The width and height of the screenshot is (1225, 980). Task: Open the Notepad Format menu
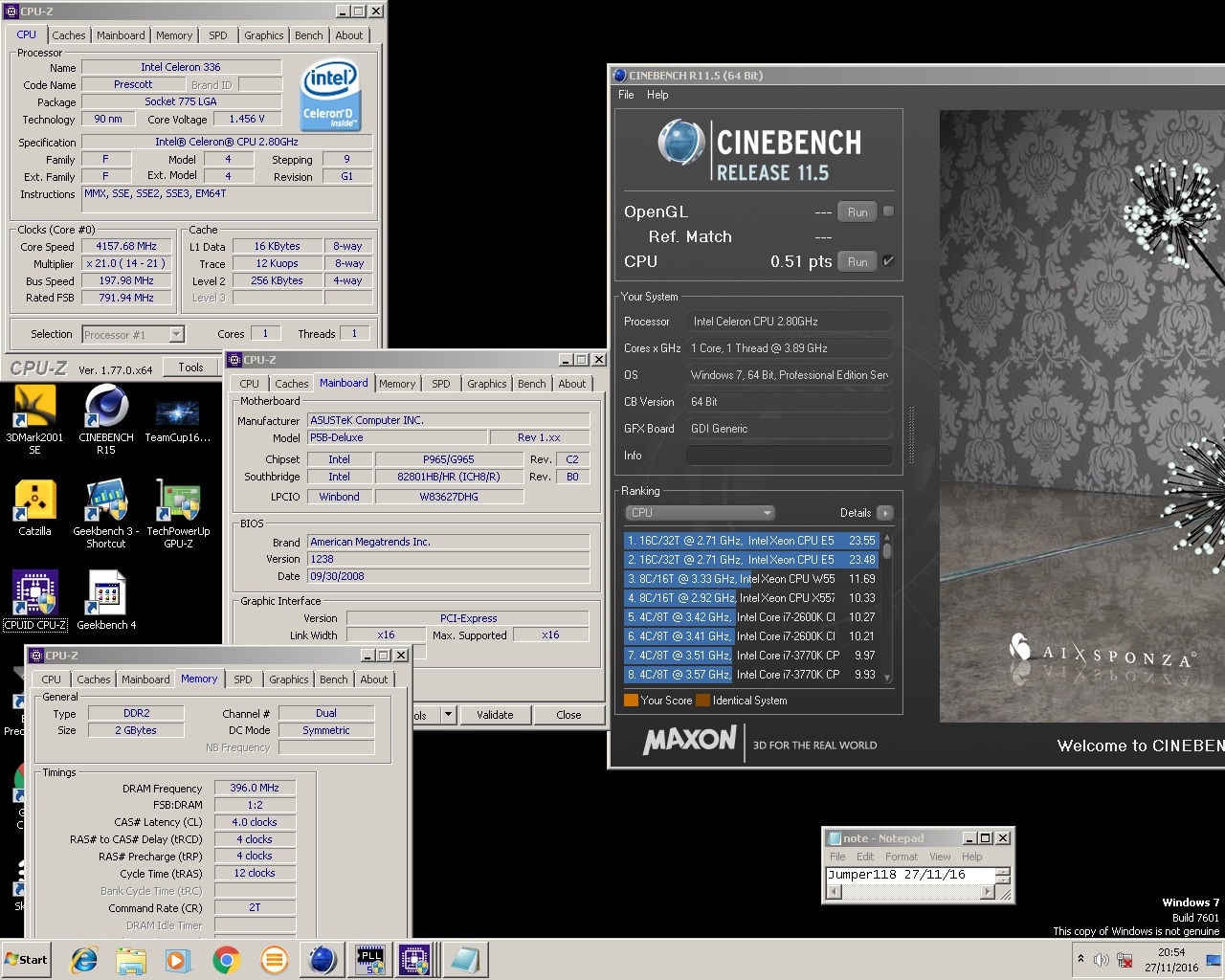(x=902, y=857)
